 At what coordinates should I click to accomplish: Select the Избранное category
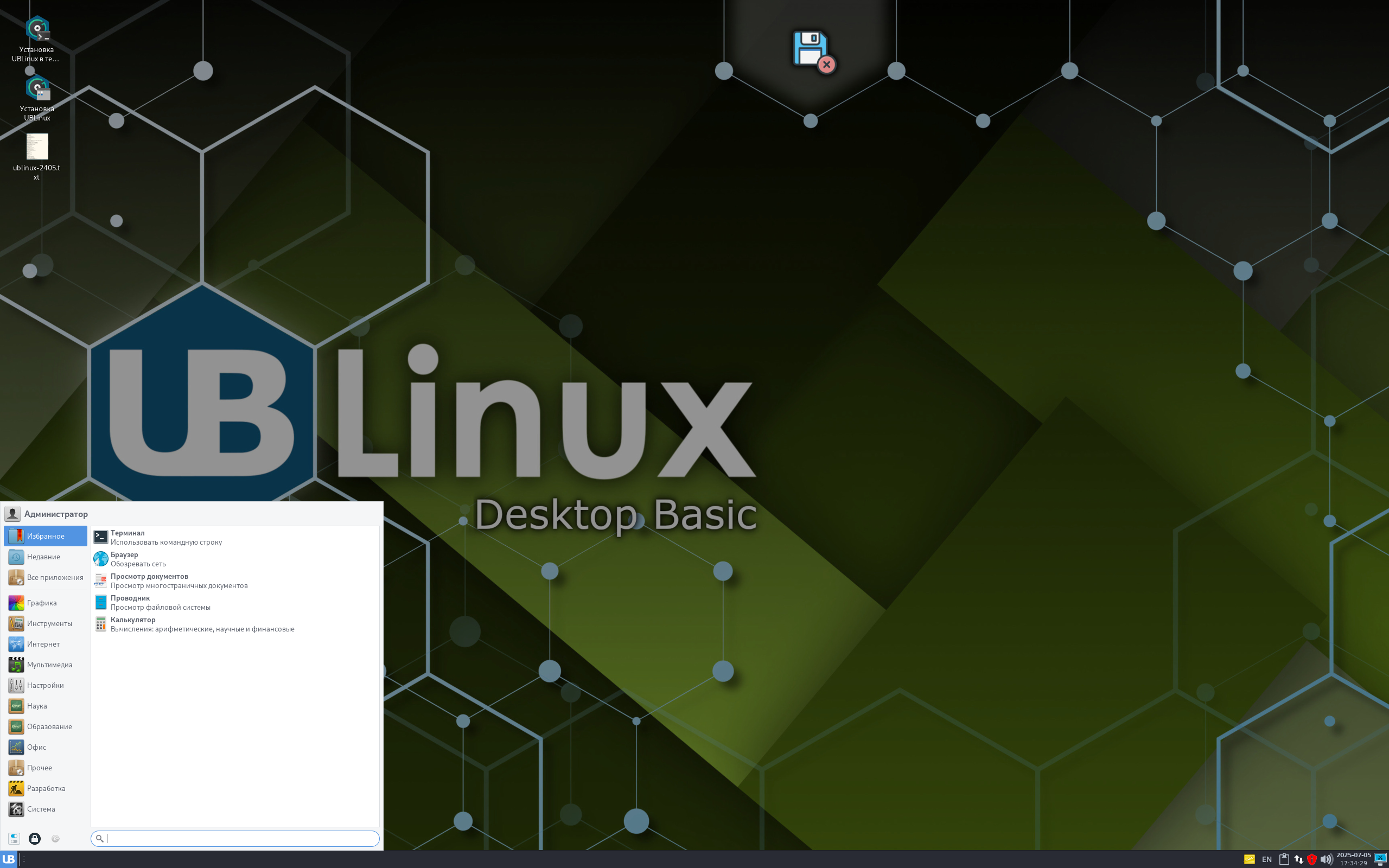(46, 535)
